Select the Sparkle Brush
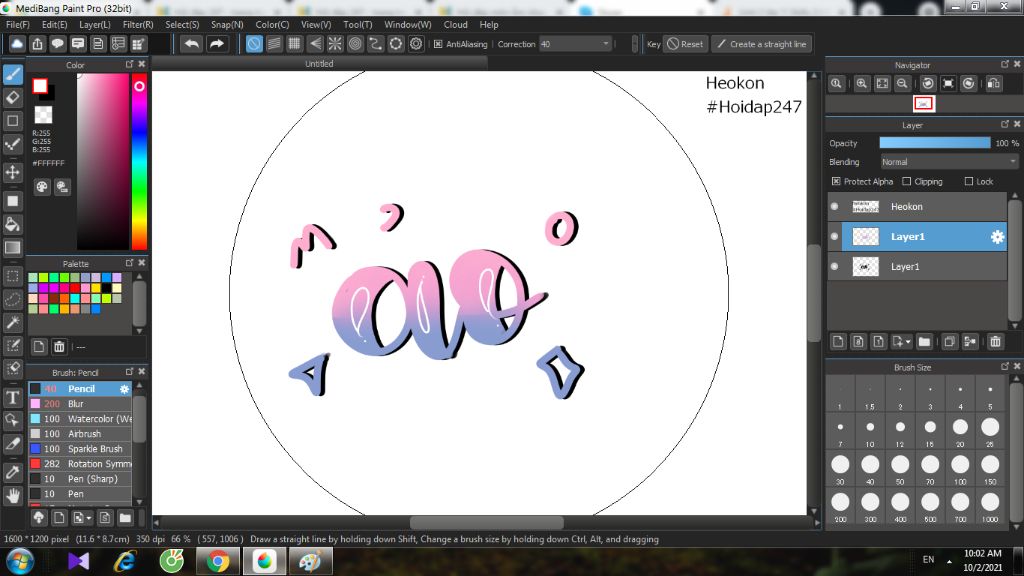Screen dimensions: 1024x576 [x=80, y=449]
